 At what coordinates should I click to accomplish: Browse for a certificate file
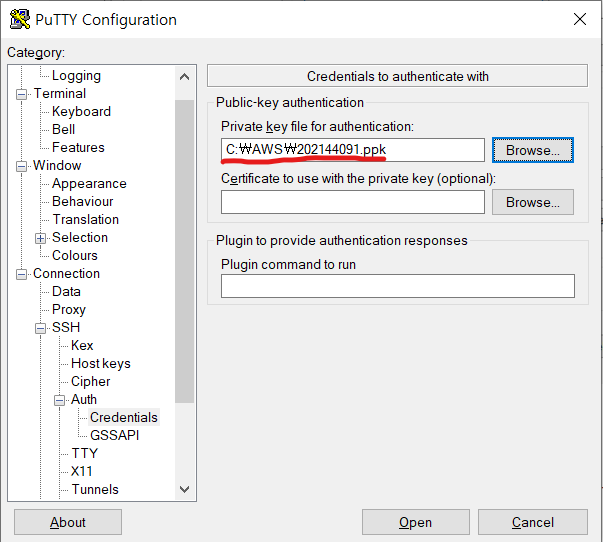(x=533, y=202)
